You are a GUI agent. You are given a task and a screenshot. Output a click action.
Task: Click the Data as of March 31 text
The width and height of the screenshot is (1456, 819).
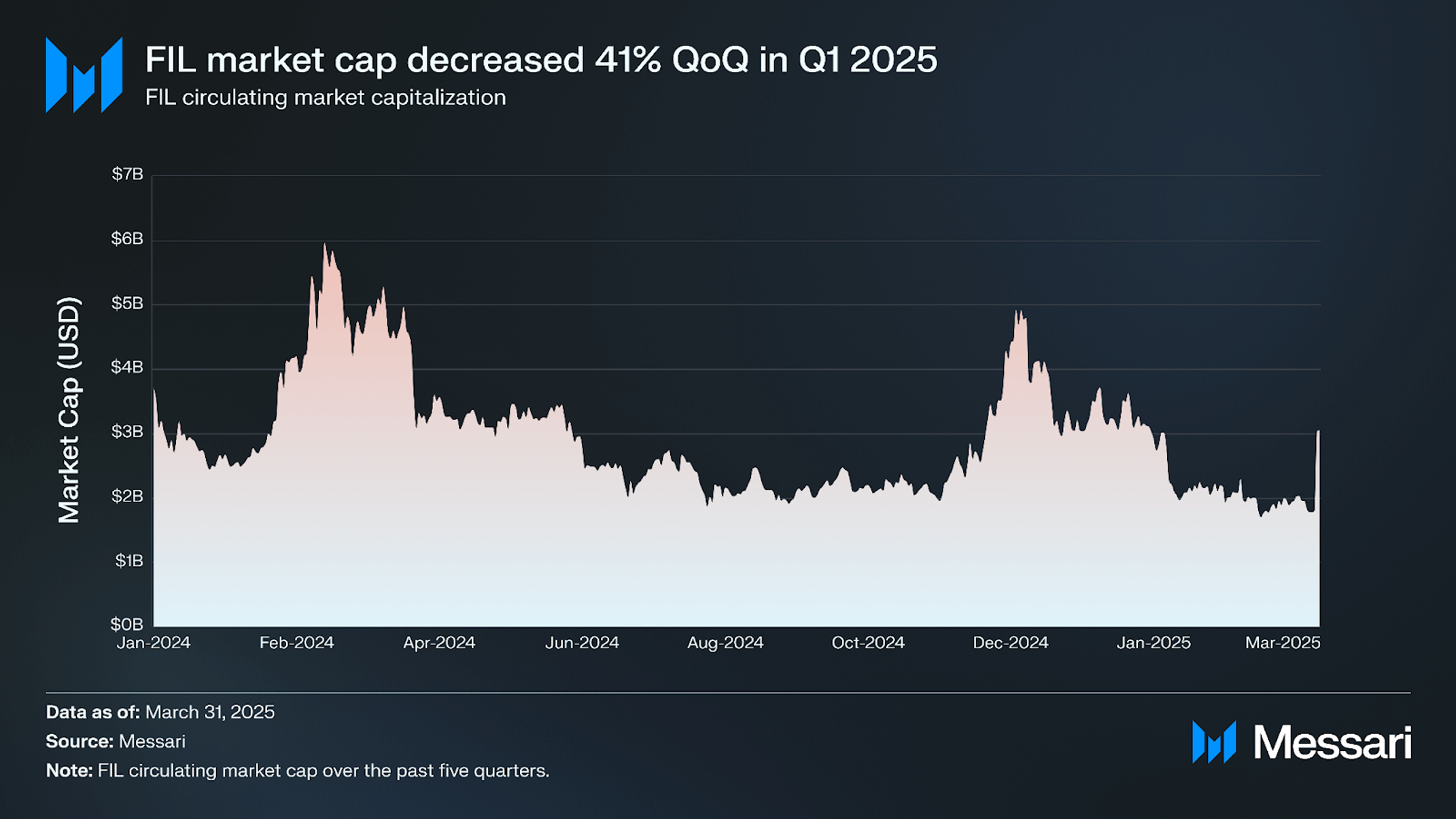point(160,712)
